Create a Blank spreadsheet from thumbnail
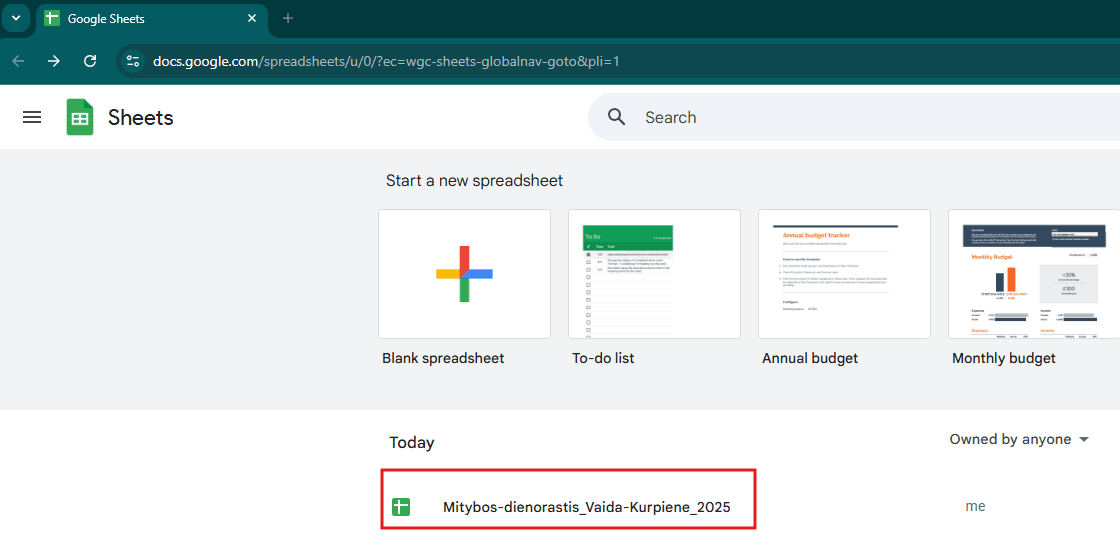 (x=464, y=274)
